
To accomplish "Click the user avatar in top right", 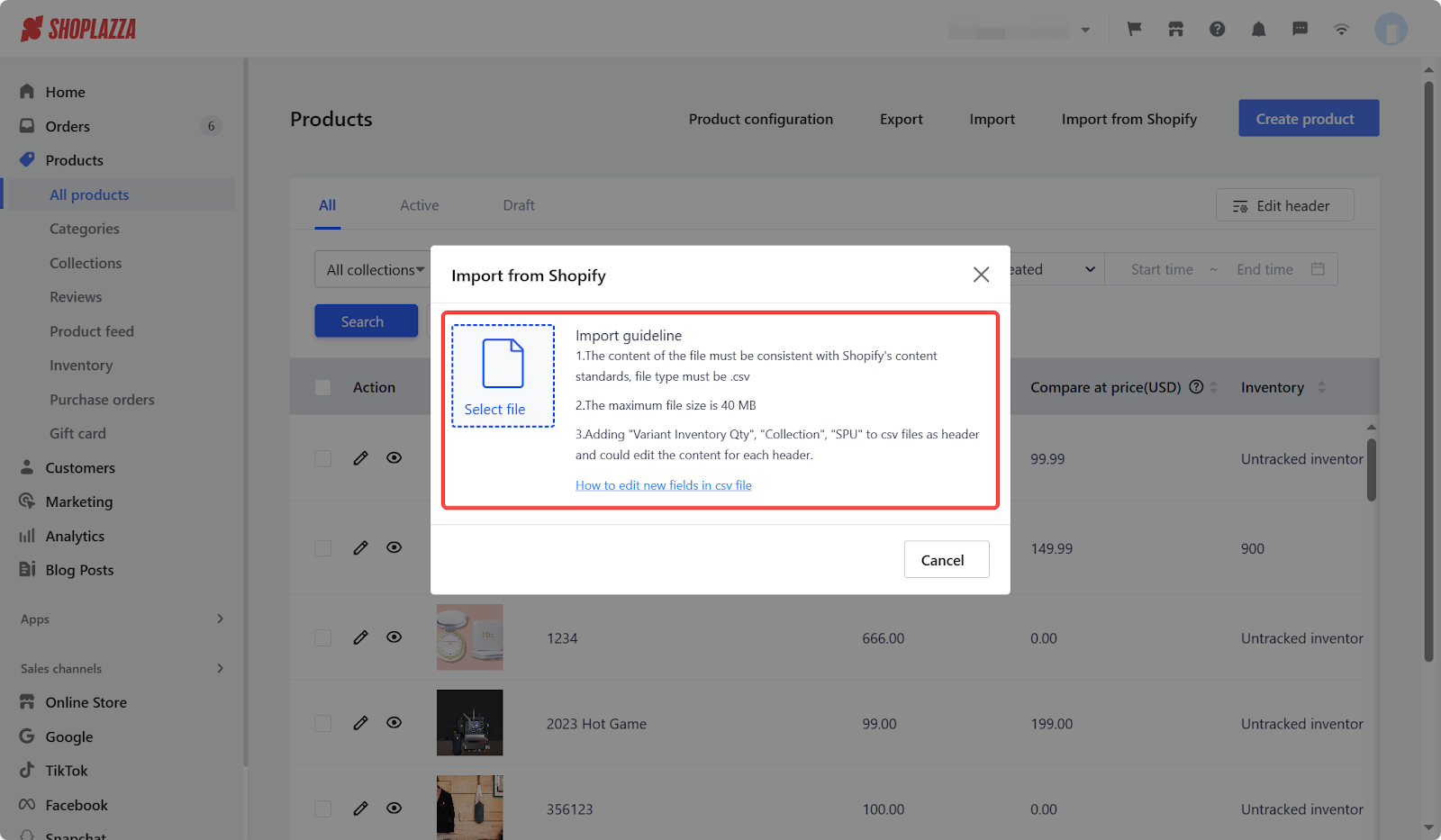I will coord(1390,29).
